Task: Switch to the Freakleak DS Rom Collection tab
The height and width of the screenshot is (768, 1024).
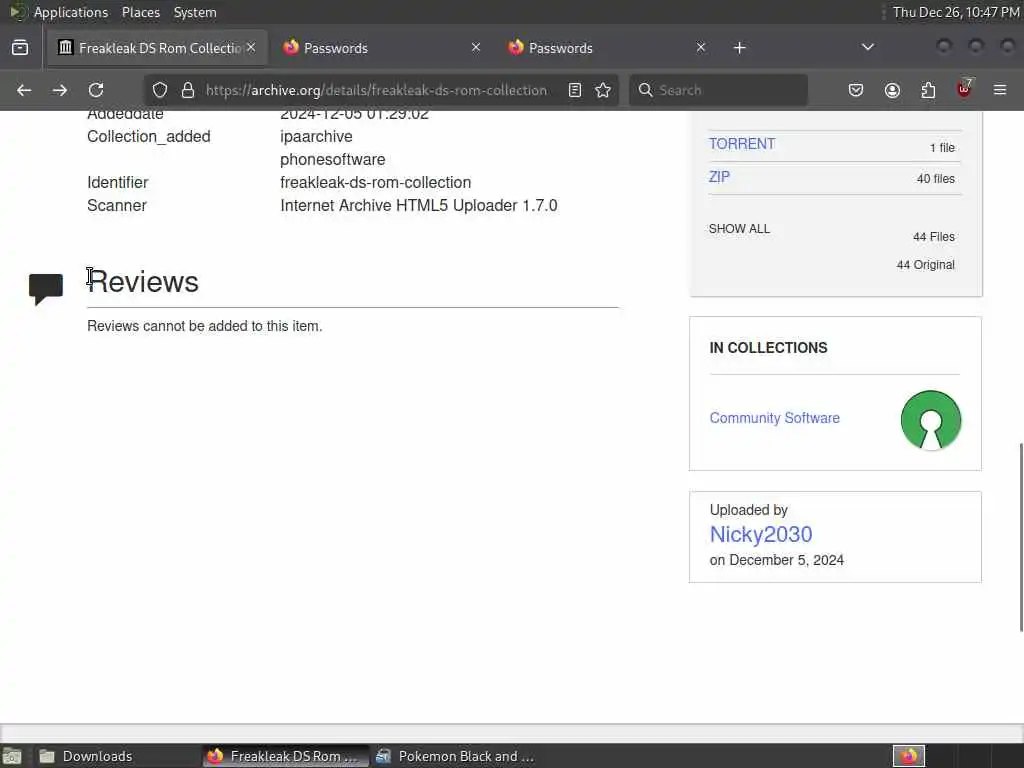Action: tap(157, 48)
